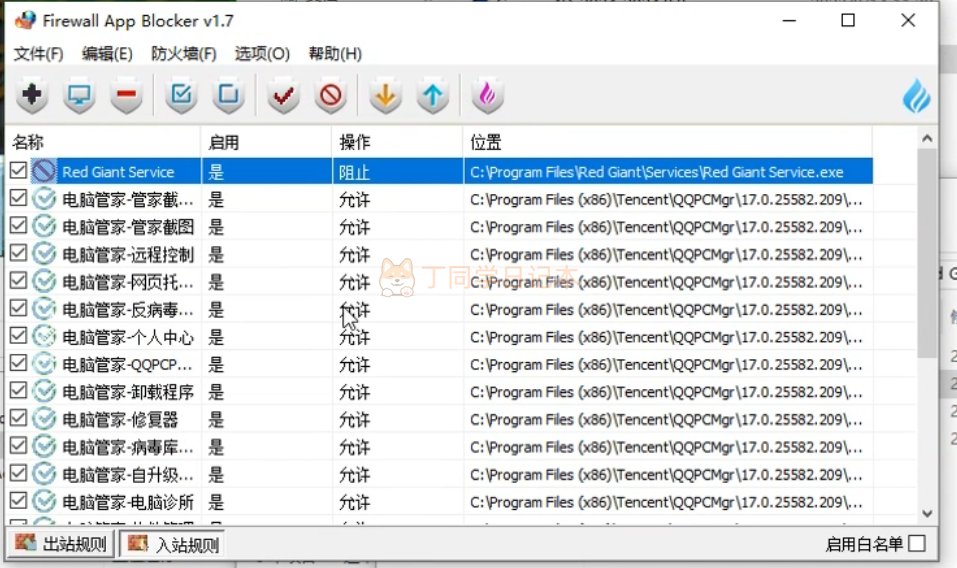Select the 电脑管家-修复器 row name
The height and width of the screenshot is (568, 957).
tap(120, 419)
